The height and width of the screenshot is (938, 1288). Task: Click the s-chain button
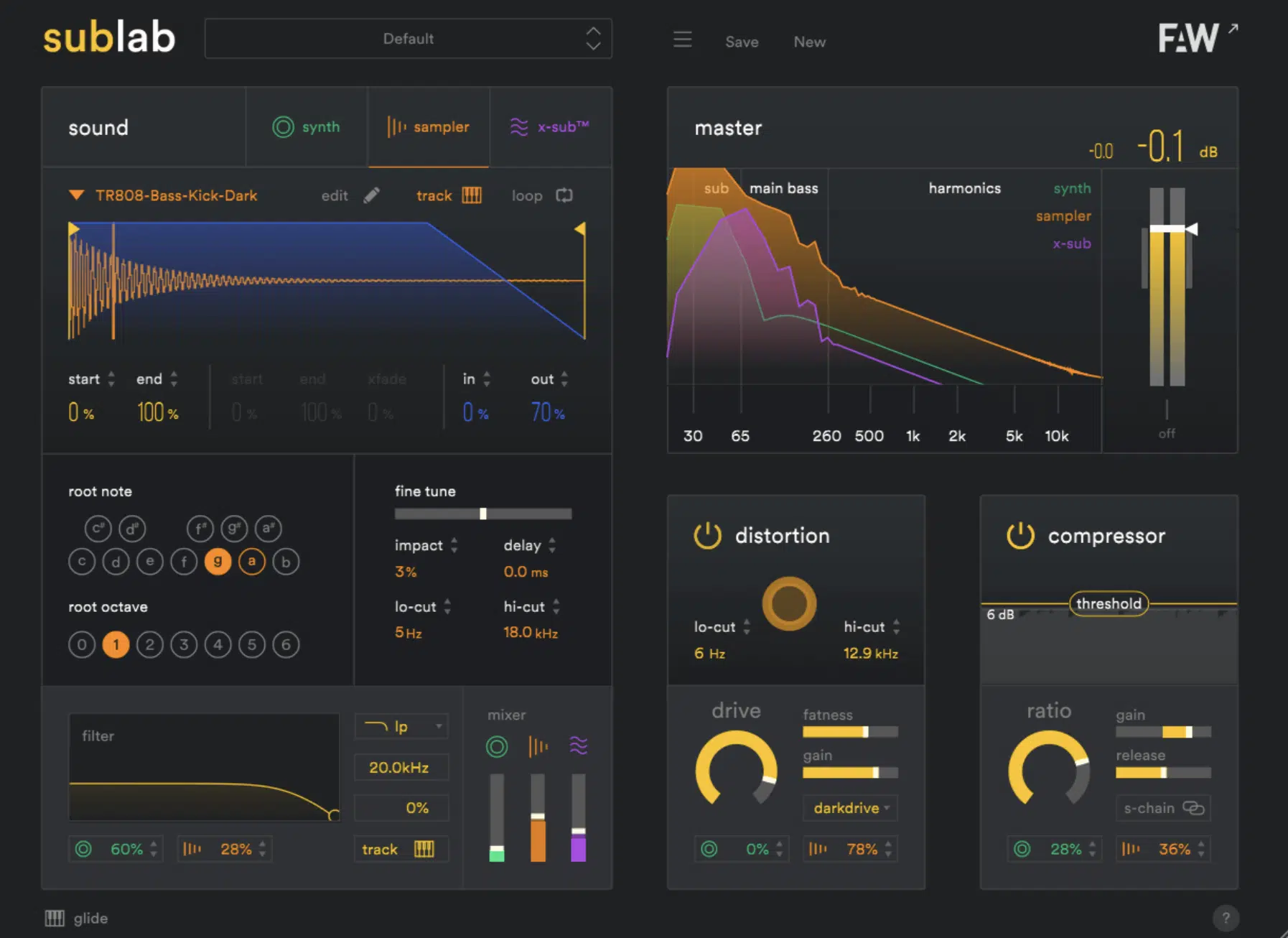[1163, 808]
